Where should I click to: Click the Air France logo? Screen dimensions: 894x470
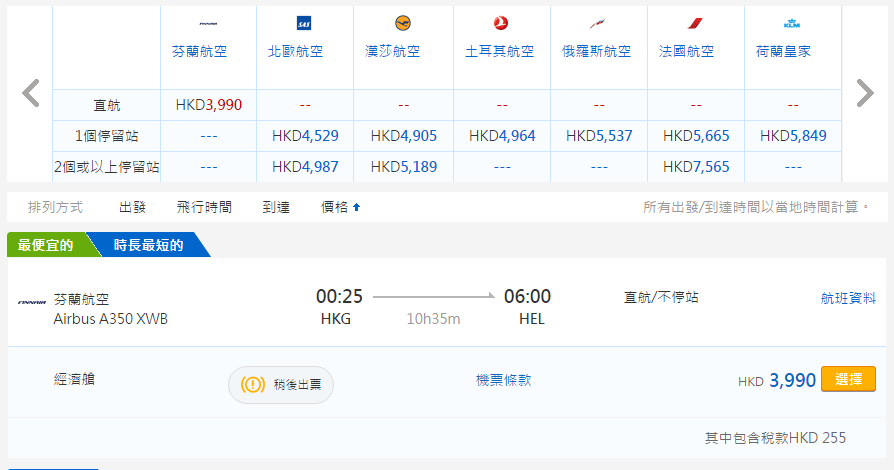pyautogui.click(x=694, y=23)
